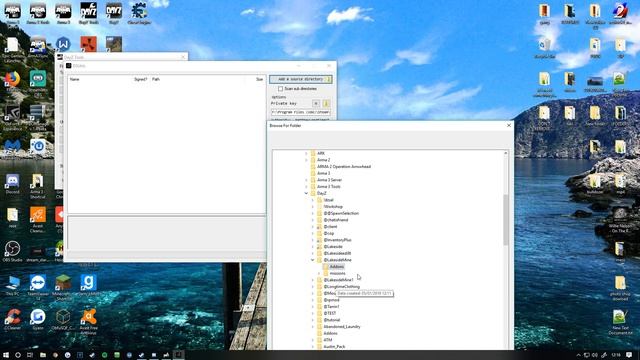This screenshot has height=360, width=640.
Task: Enable the Scan sub directories checkbox
Action: tap(280, 89)
